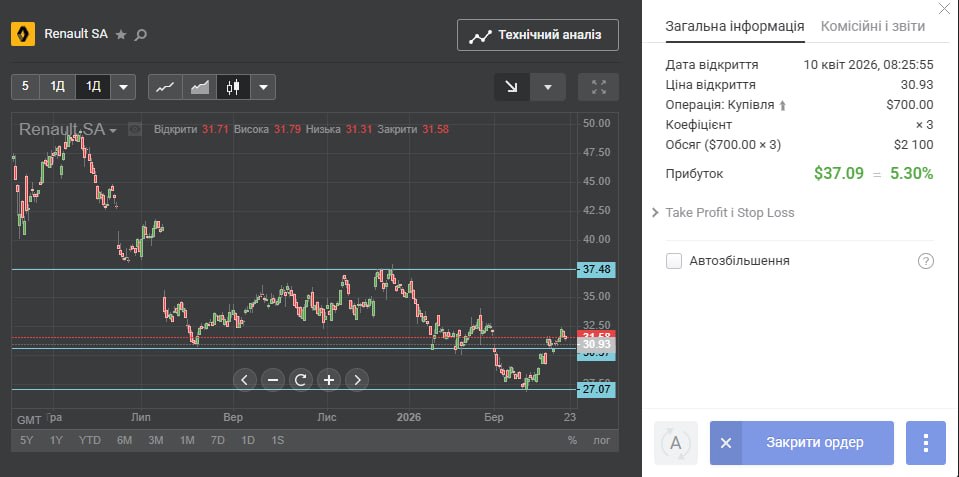
Task: Enable the Автозбільшення checkbox
Action: point(674,261)
